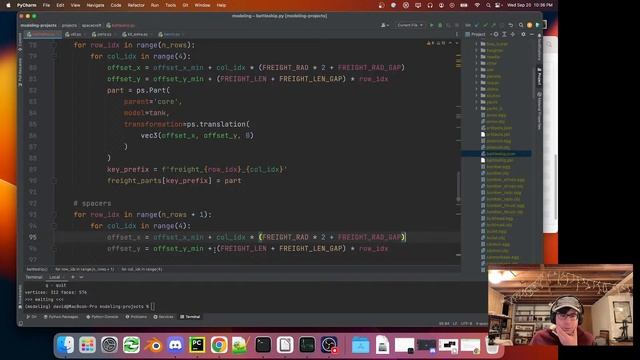Click the Wi-Fi icon in macOS menu bar

(477, 5)
